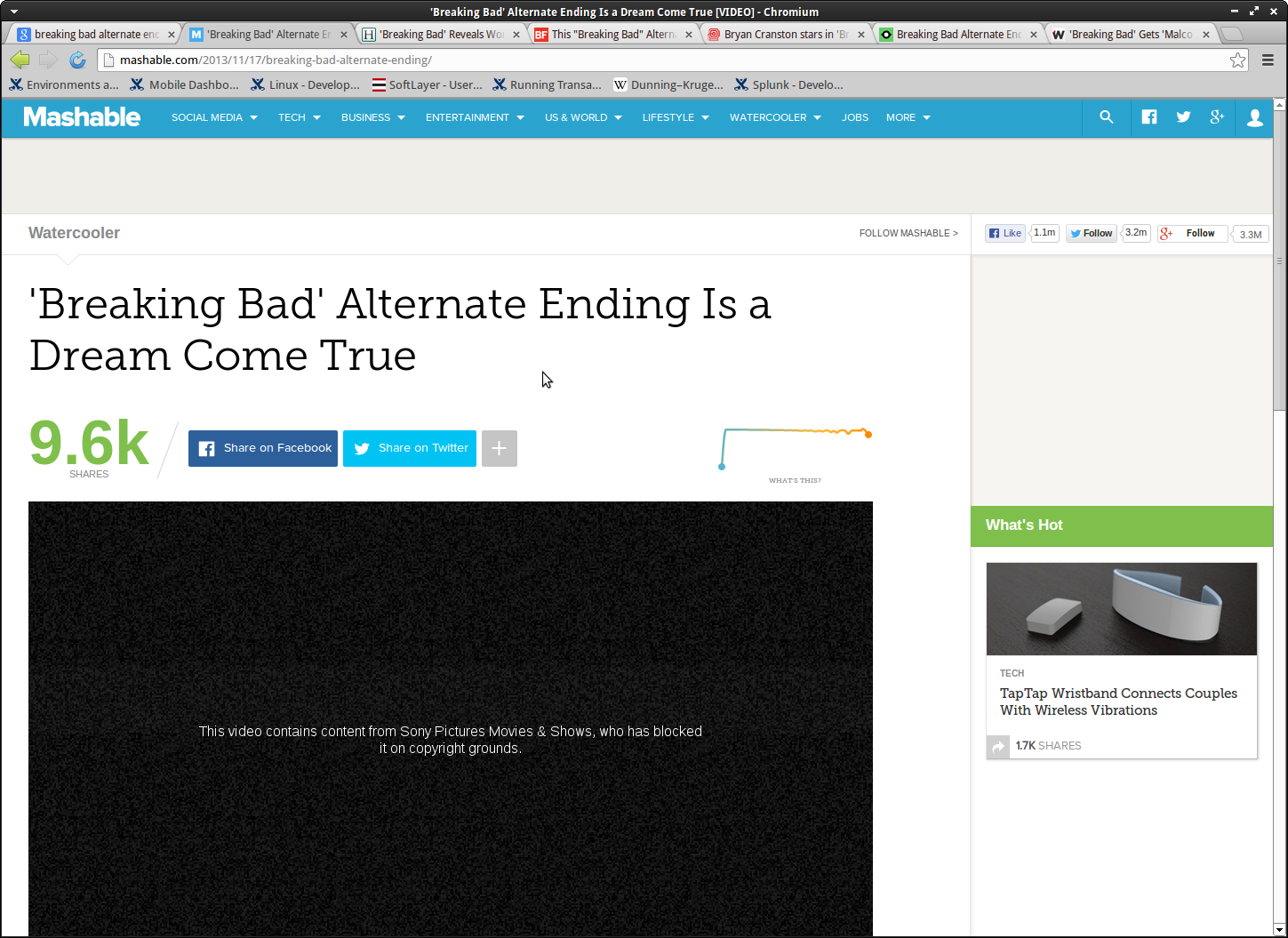The height and width of the screenshot is (938, 1288).
Task: Open Mashable Google Plus header icon
Action: (1217, 117)
